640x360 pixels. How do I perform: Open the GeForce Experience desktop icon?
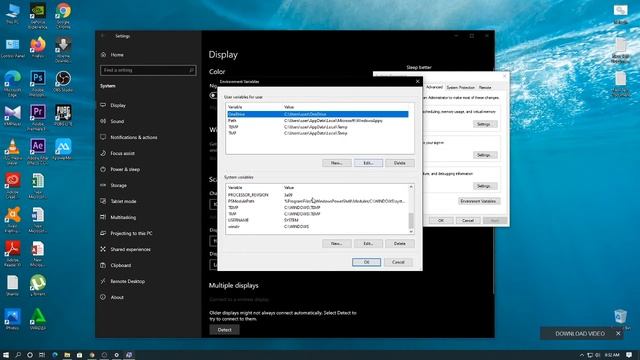point(38,16)
